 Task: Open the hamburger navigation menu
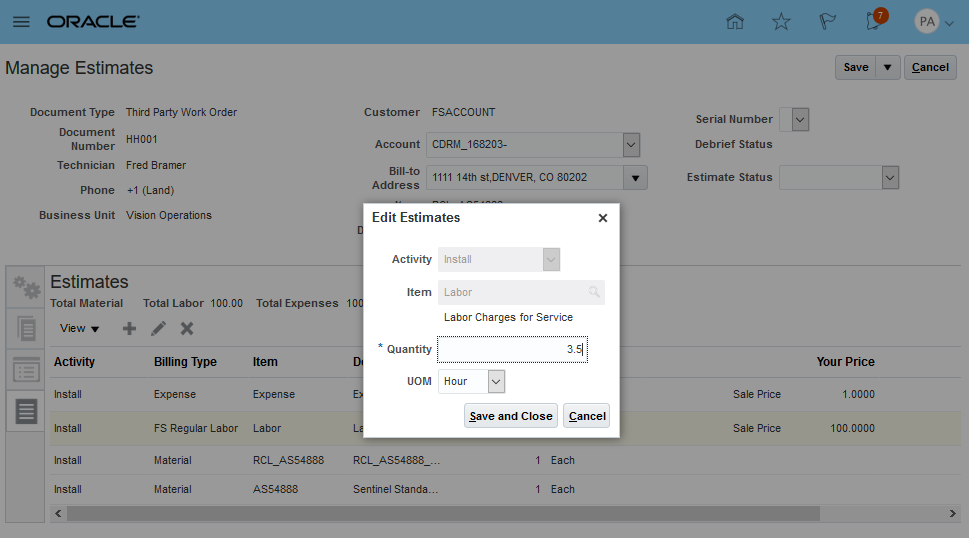21,22
